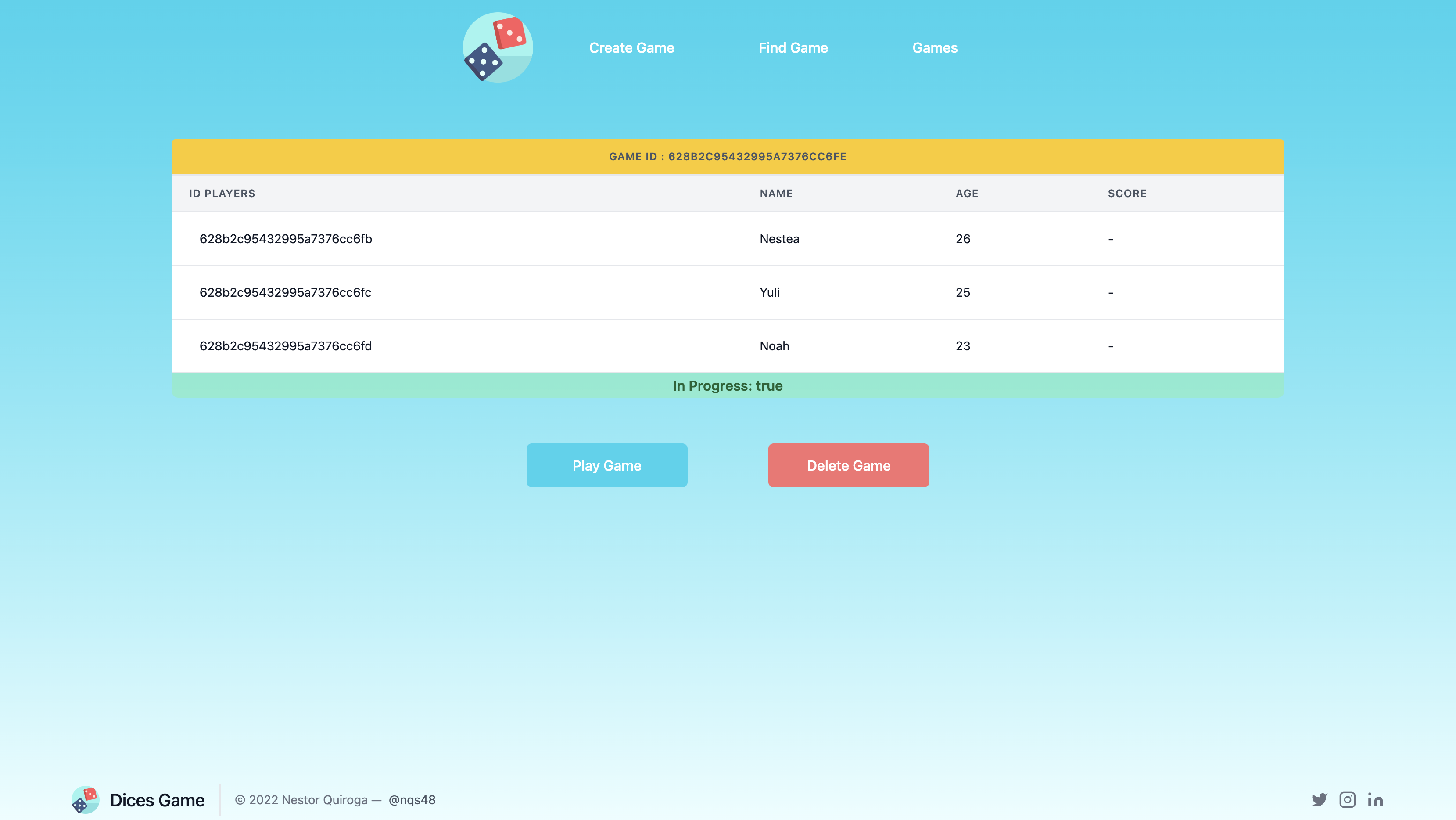Click the small dice logo in the footer
Viewport: 1456px width, 820px height.
pyautogui.click(x=85, y=800)
